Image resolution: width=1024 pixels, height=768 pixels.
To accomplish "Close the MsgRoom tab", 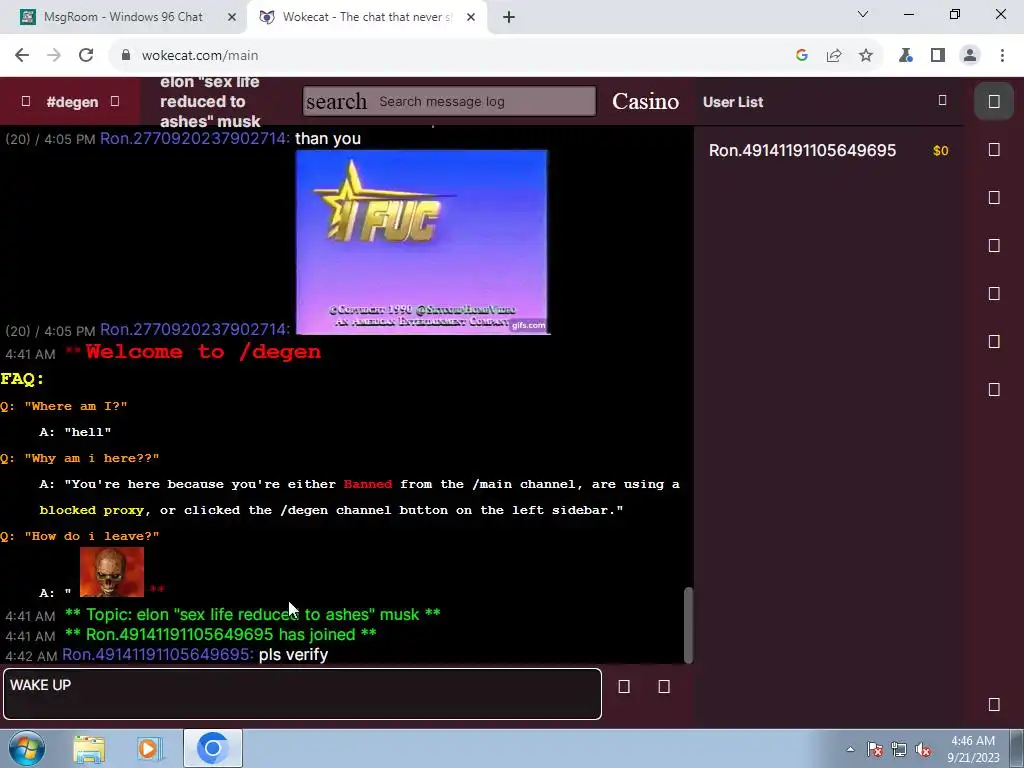I will point(232,17).
